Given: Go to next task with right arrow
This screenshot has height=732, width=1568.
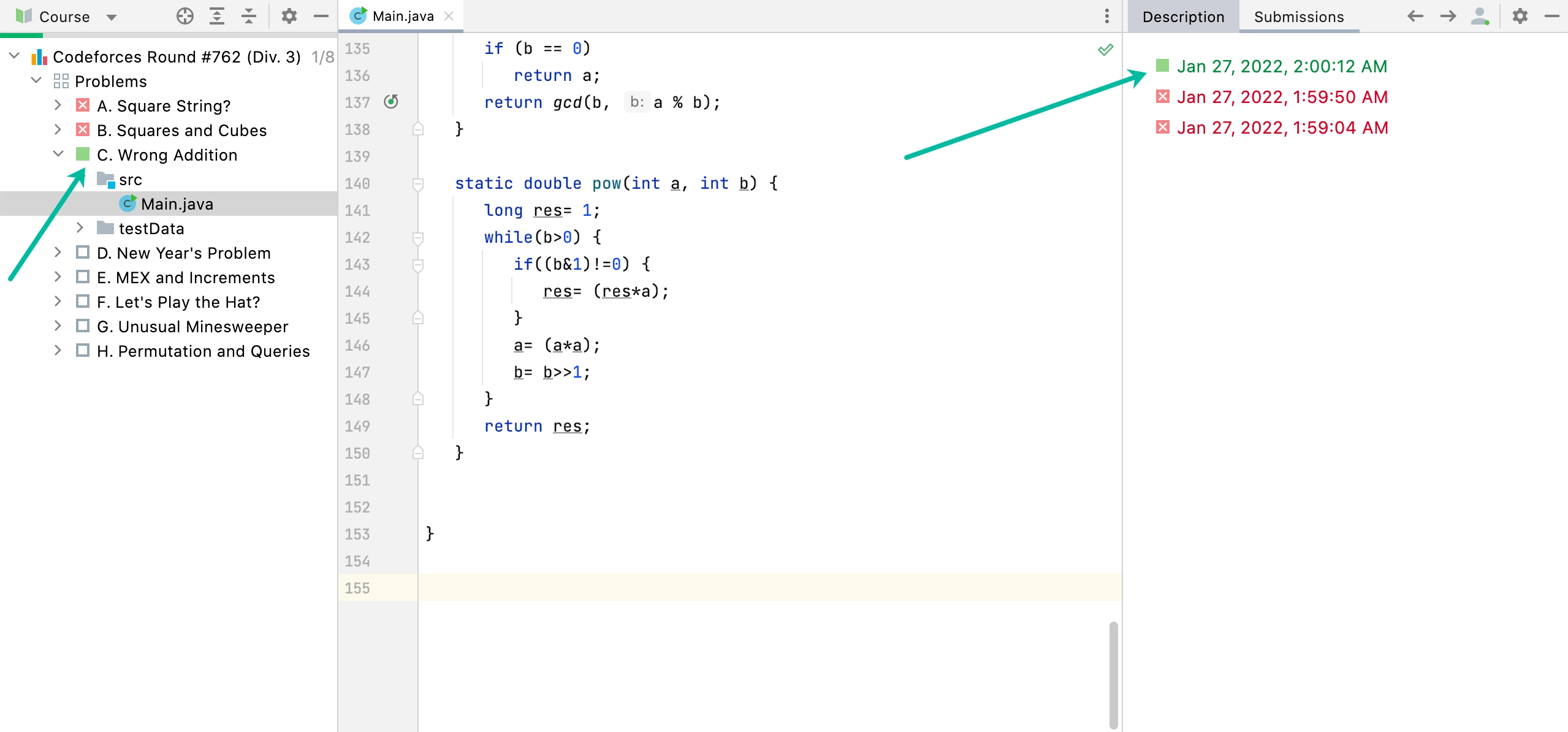Looking at the screenshot, I should tap(1448, 16).
